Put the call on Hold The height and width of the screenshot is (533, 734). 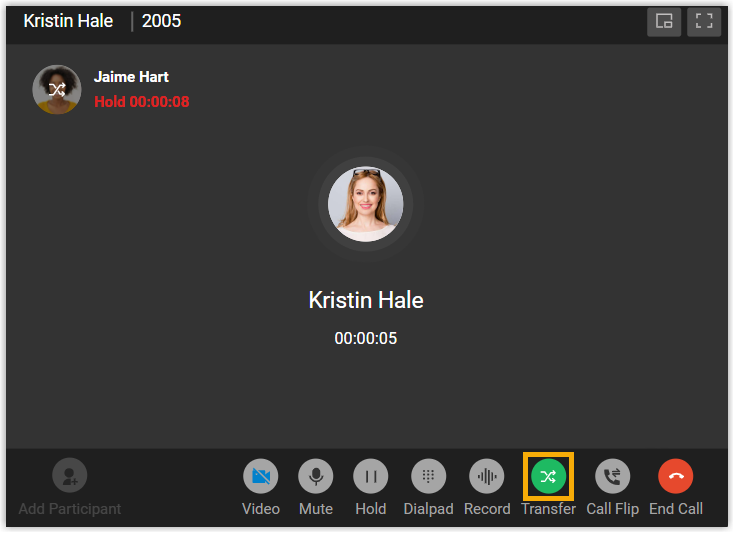click(371, 476)
